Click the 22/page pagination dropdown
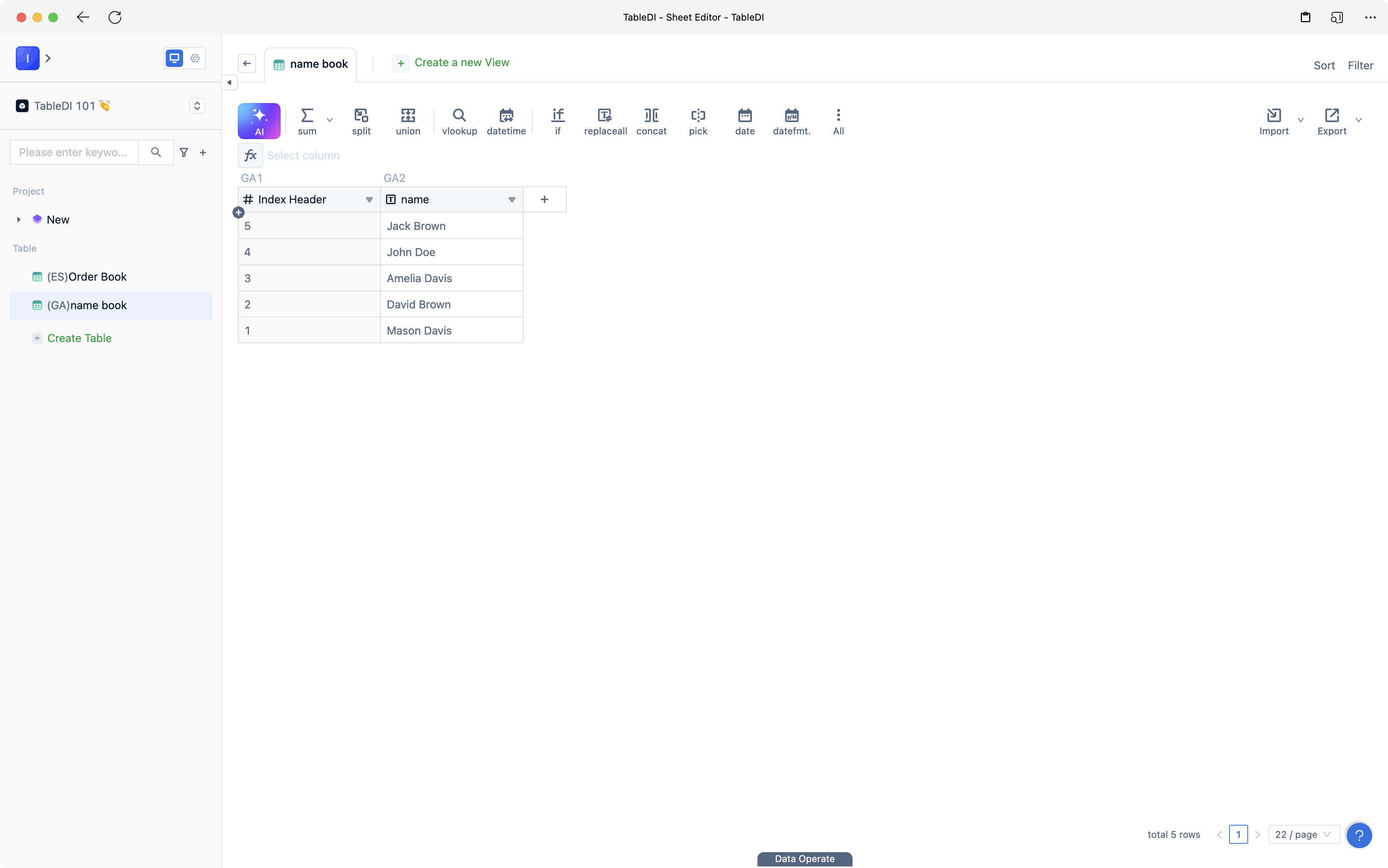1388x868 pixels. (x=1301, y=834)
